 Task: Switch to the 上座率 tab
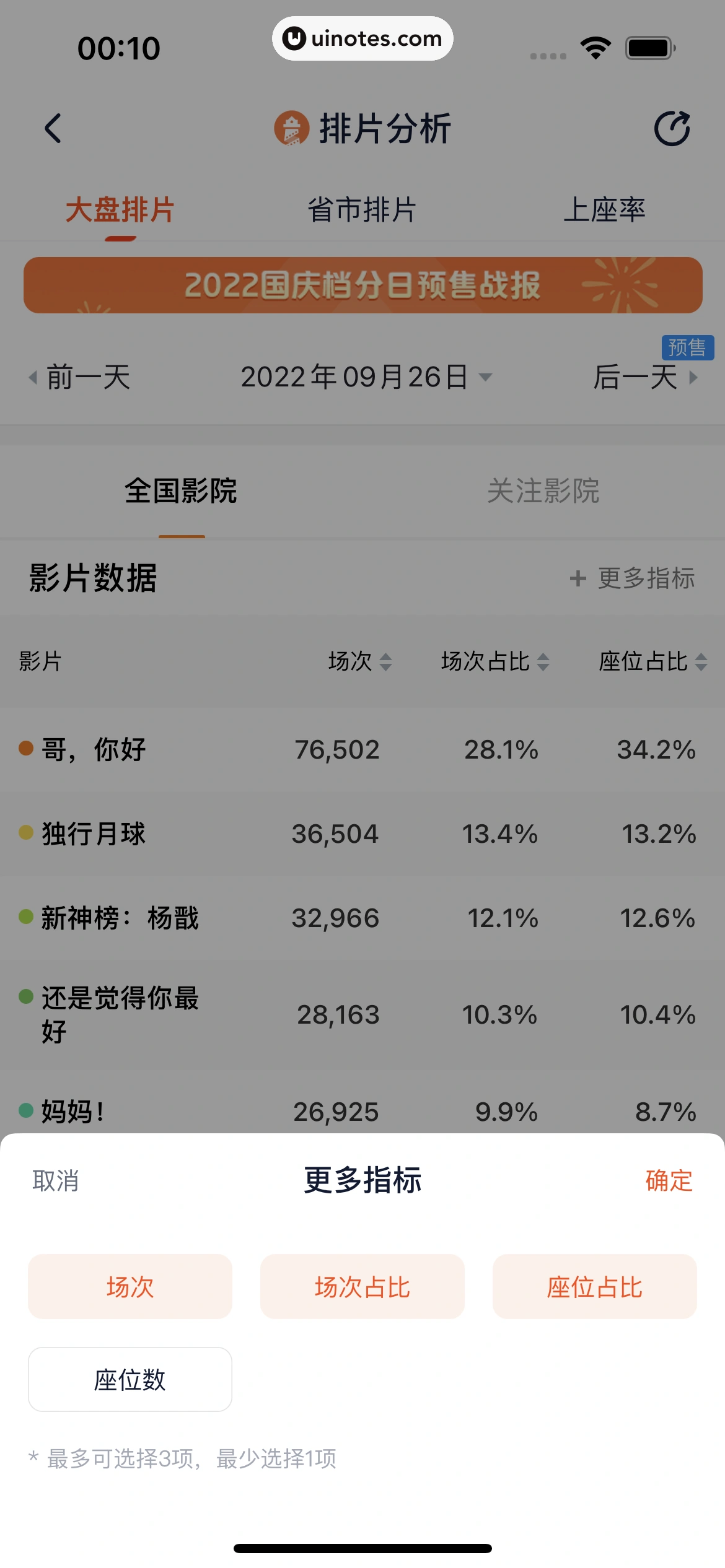coord(604,209)
